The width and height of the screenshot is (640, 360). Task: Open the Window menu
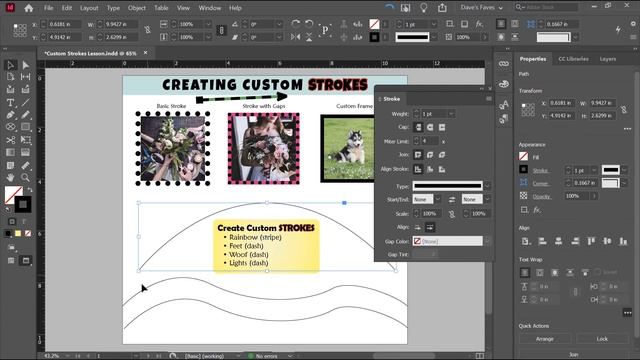click(x=210, y=8)
